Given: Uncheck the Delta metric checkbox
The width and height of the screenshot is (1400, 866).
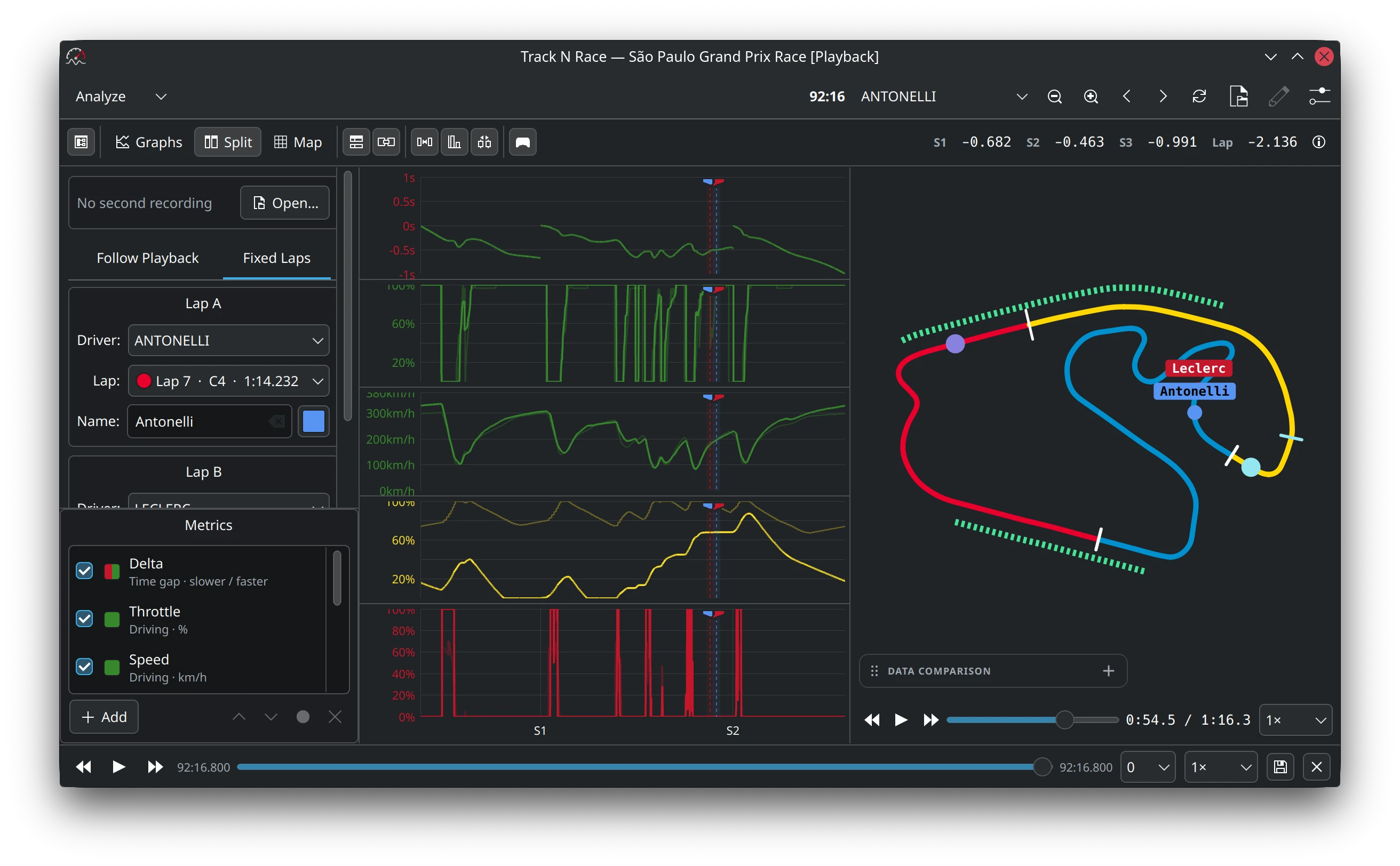Looking at the screenshot, I should point(84,571).
